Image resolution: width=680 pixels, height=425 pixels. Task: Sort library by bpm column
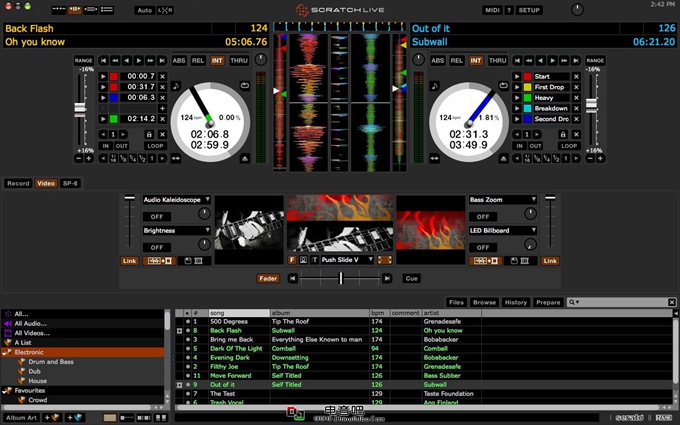coord(379,313)
